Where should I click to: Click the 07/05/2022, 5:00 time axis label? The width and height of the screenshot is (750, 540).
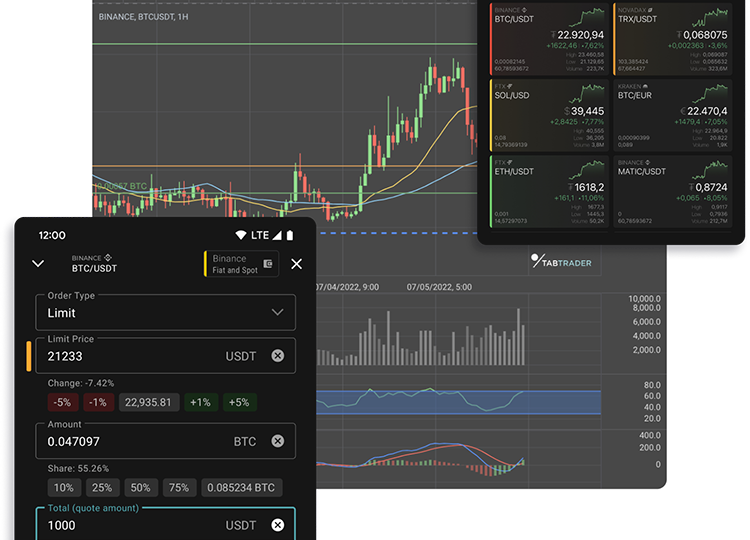click(x=439, y=287)
